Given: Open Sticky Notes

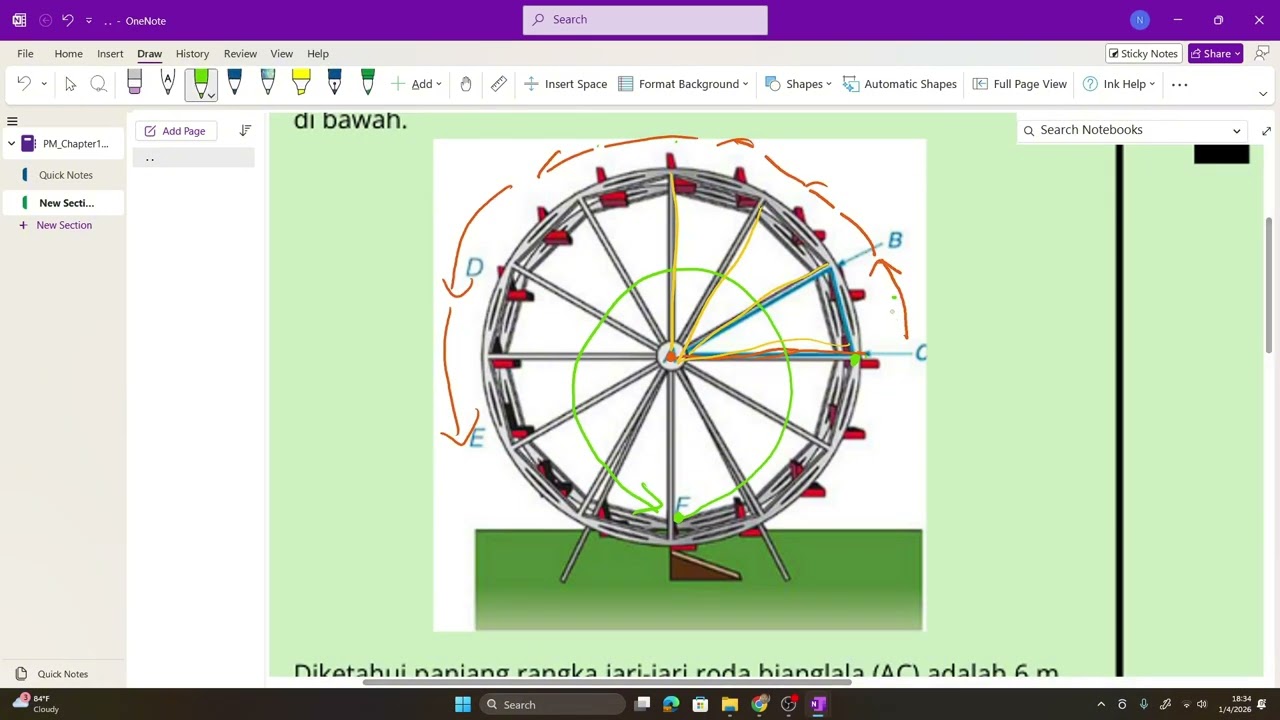Looking at the screenshot, I should (x=1143, y=53).
